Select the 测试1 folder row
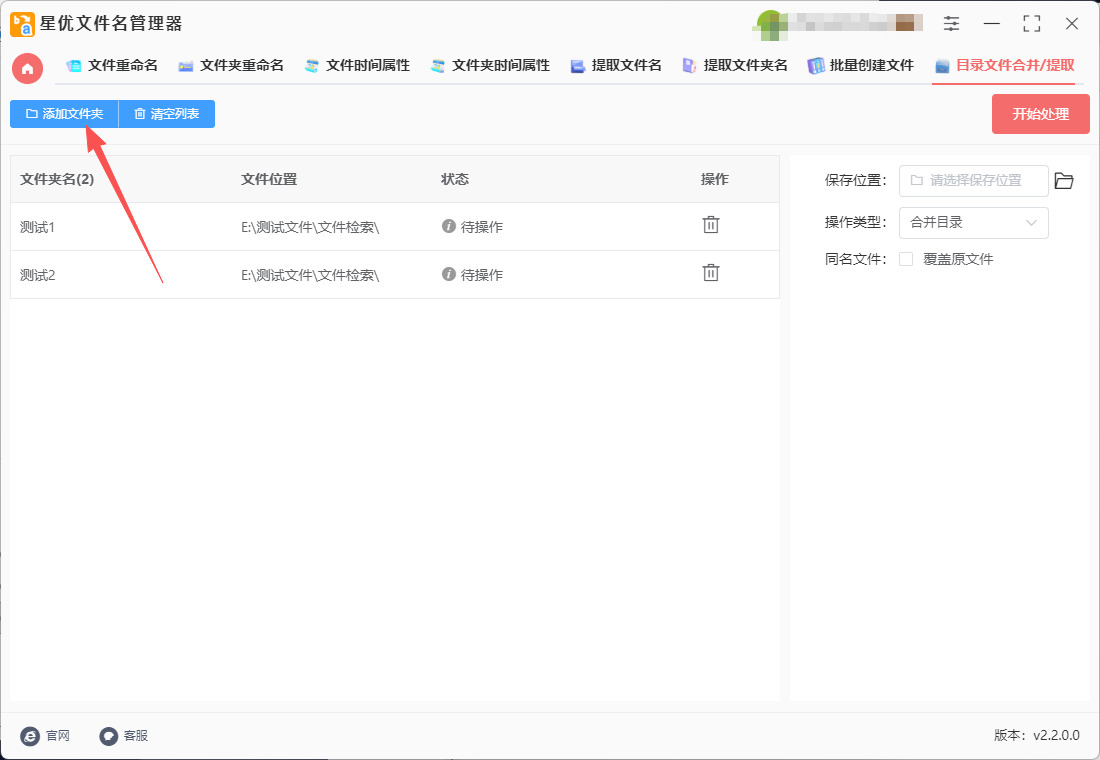 coord(120,227)
